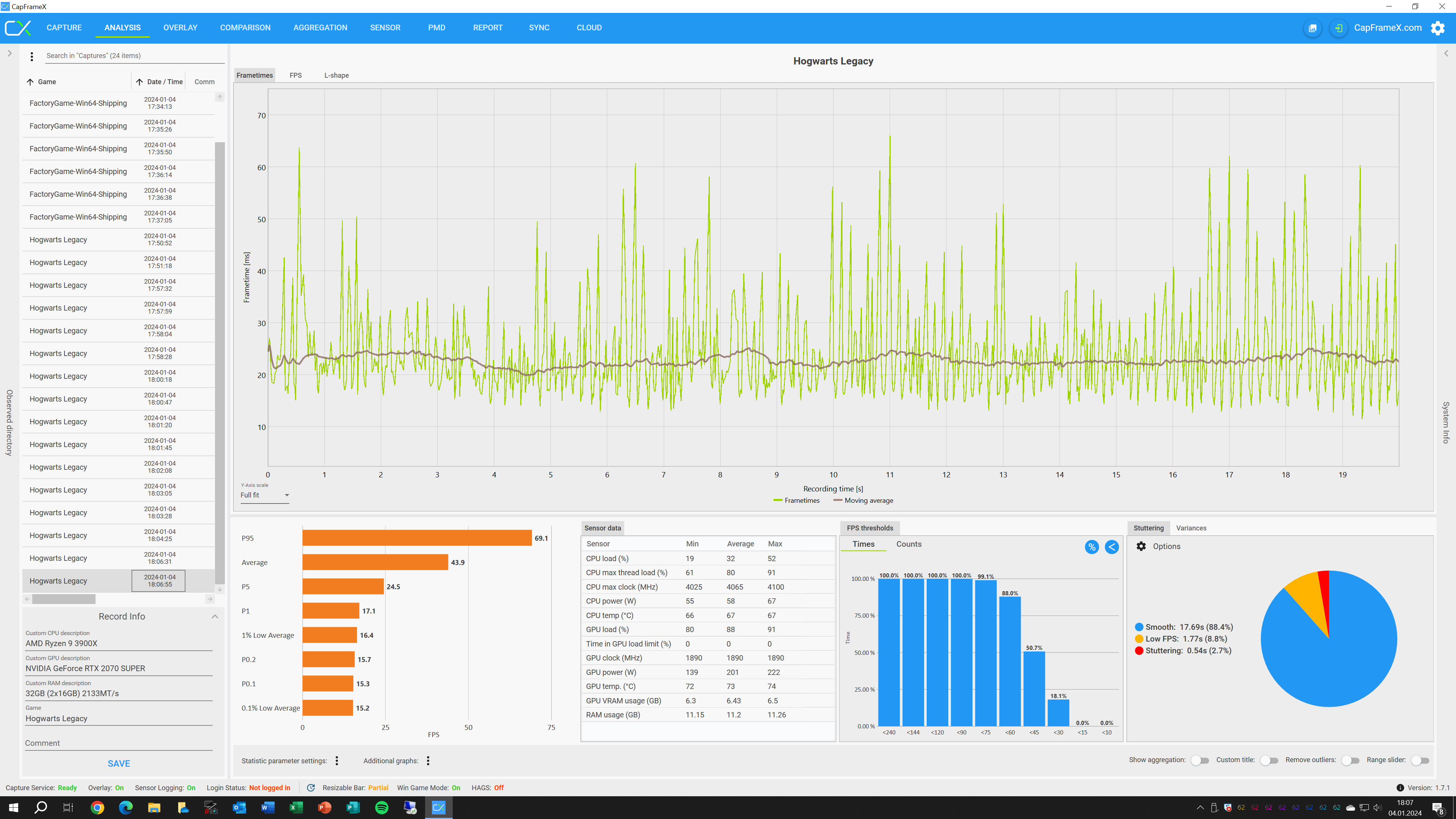This screenshot has height=819, width=1456.
Task: Open the settings gear in the header
Action: (x=1437, y=28)
